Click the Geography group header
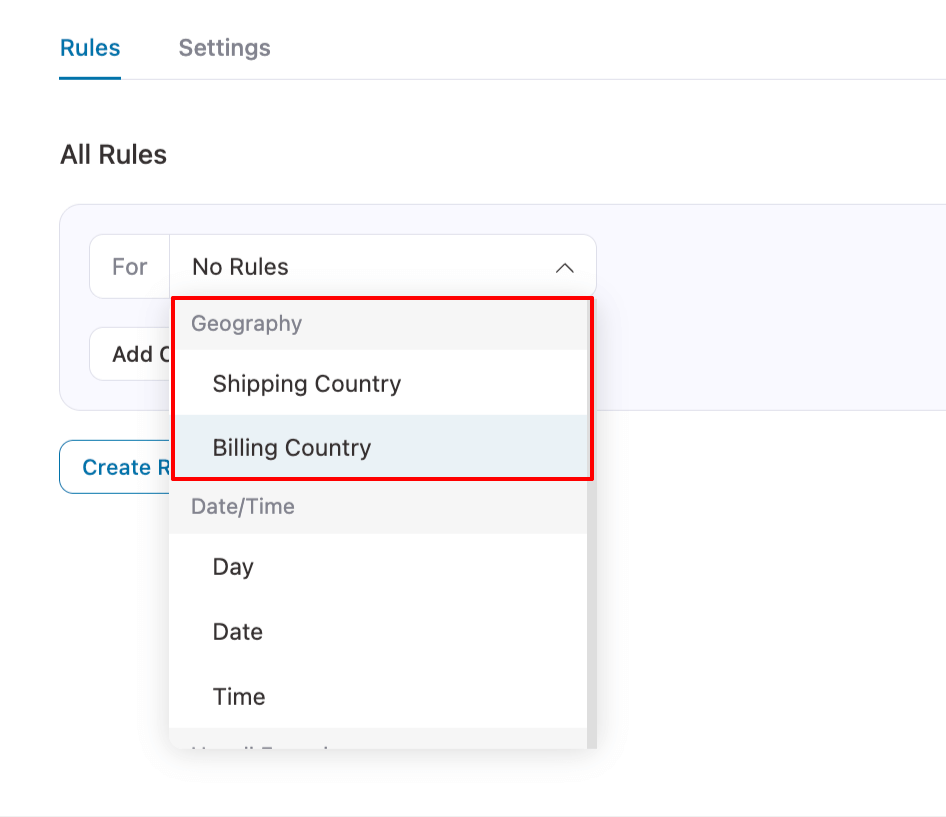Image resolution: width=946 pixels, height=817 pixels. (x=246, y=324)
